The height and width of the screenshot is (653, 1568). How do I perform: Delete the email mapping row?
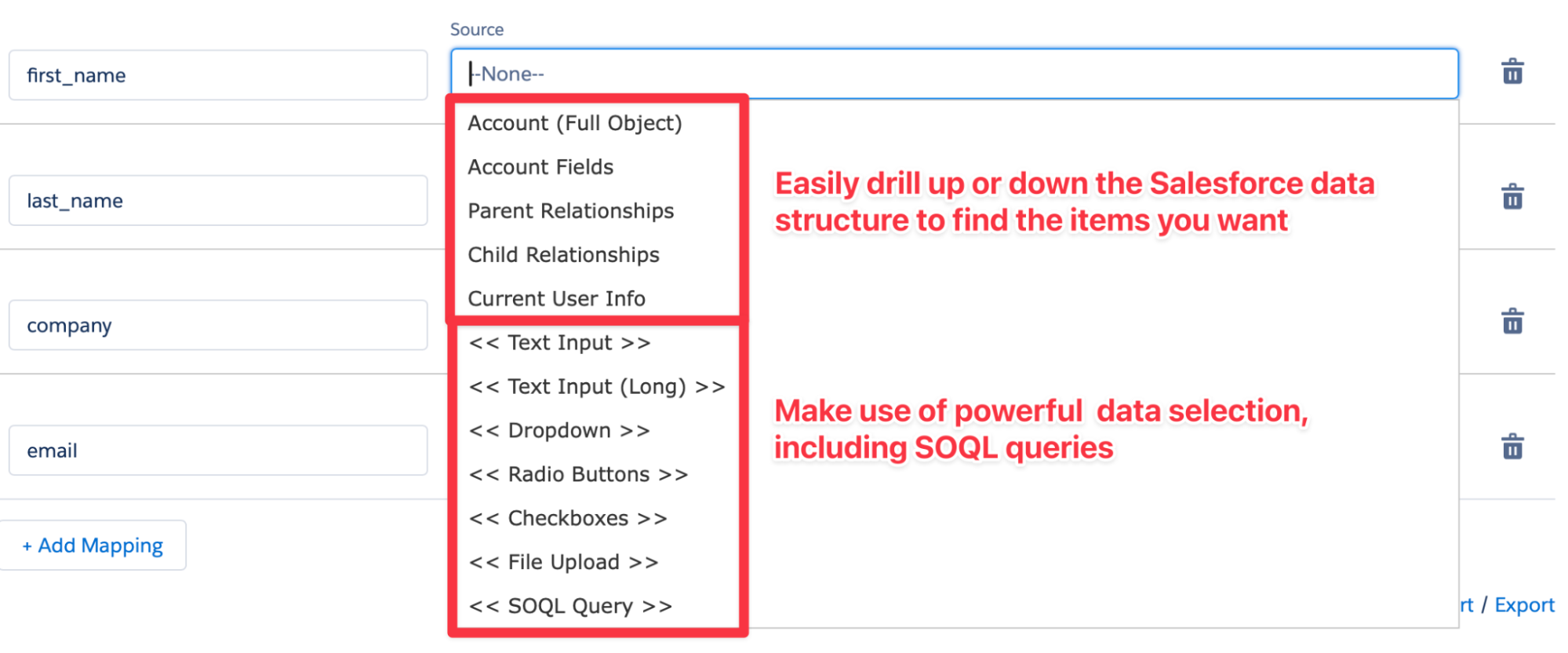pos(1512,447)
